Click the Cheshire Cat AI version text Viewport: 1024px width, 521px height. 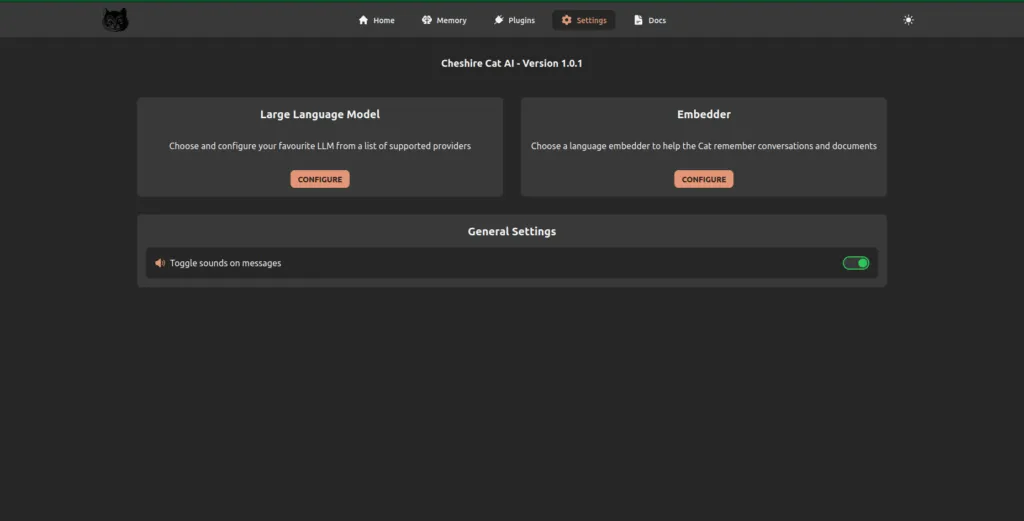511,63
